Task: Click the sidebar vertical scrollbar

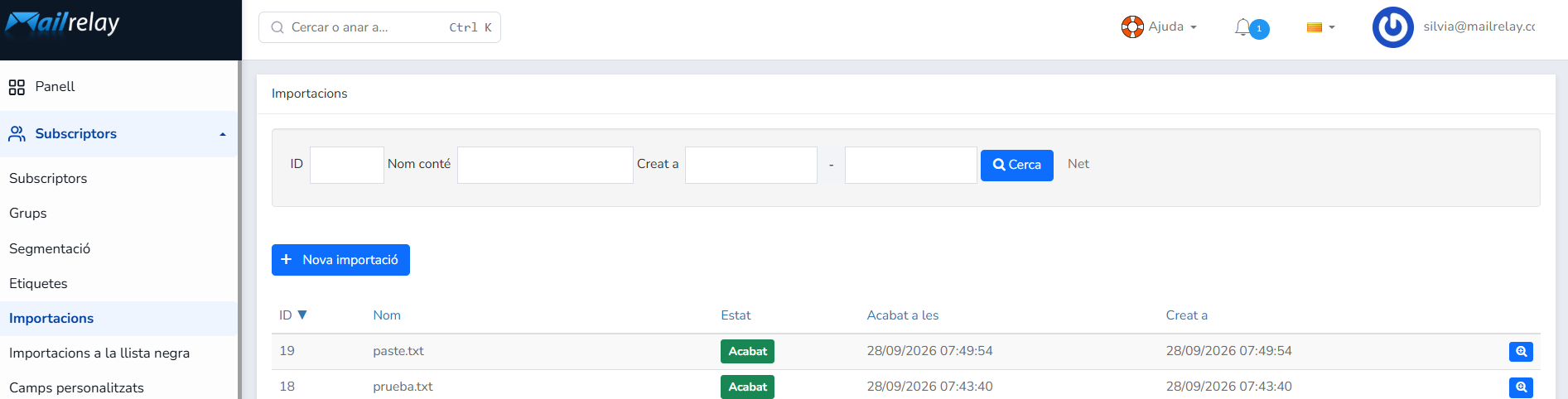Action: pos(239,229)
